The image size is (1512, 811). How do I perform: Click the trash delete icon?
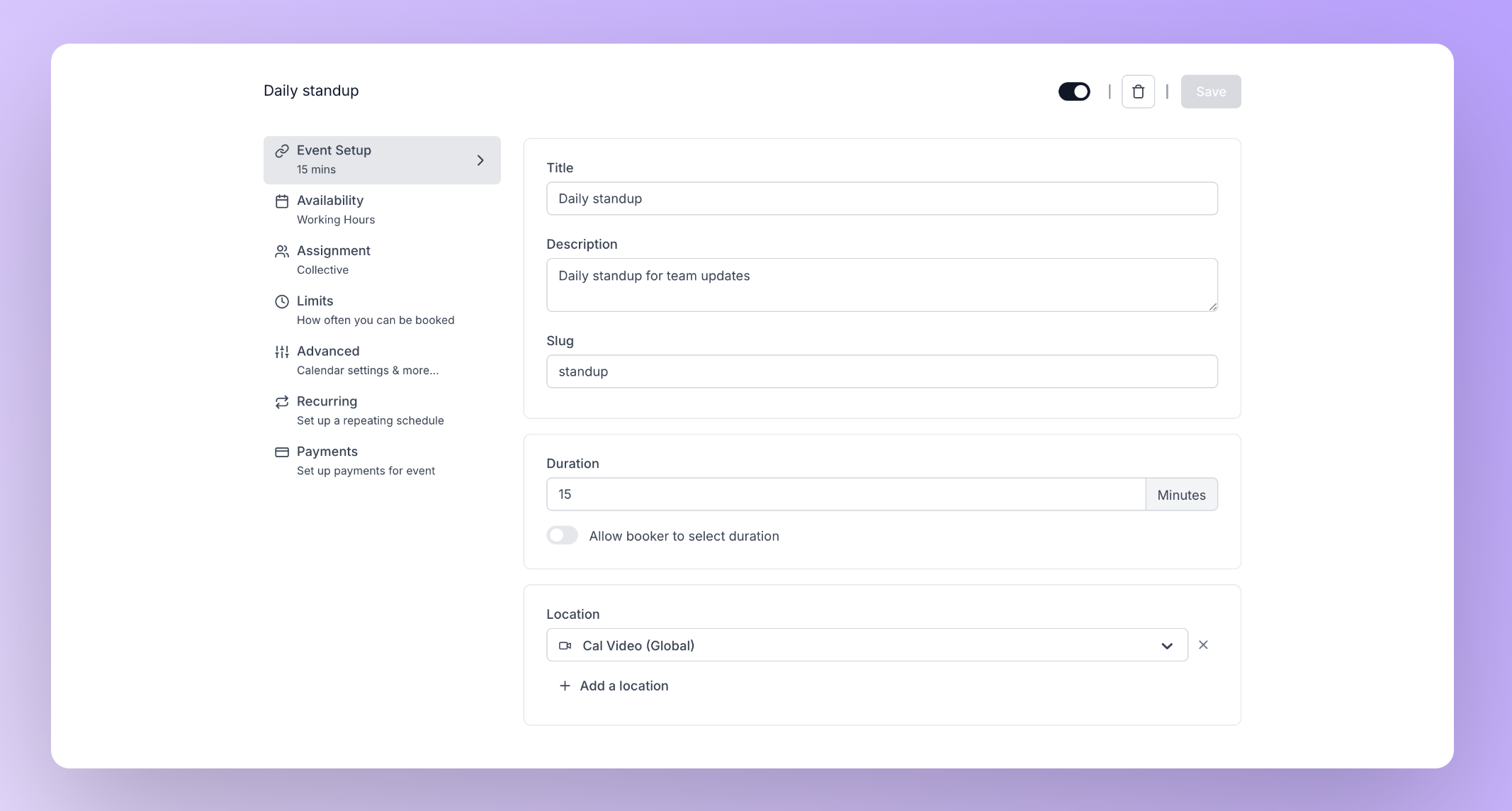click(x=1138, y=91)
